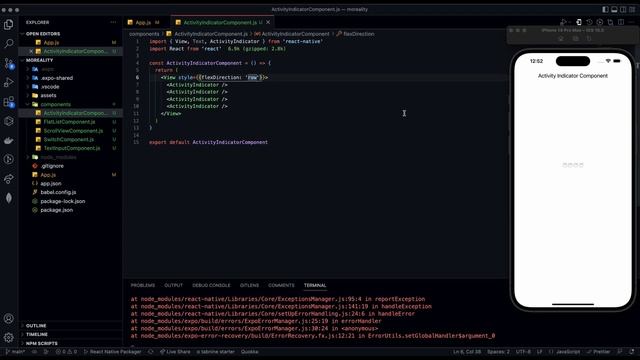The height and width of the screenshot is (360, 640).
Task: Open the customize layout icon
Action: [632, 9]
